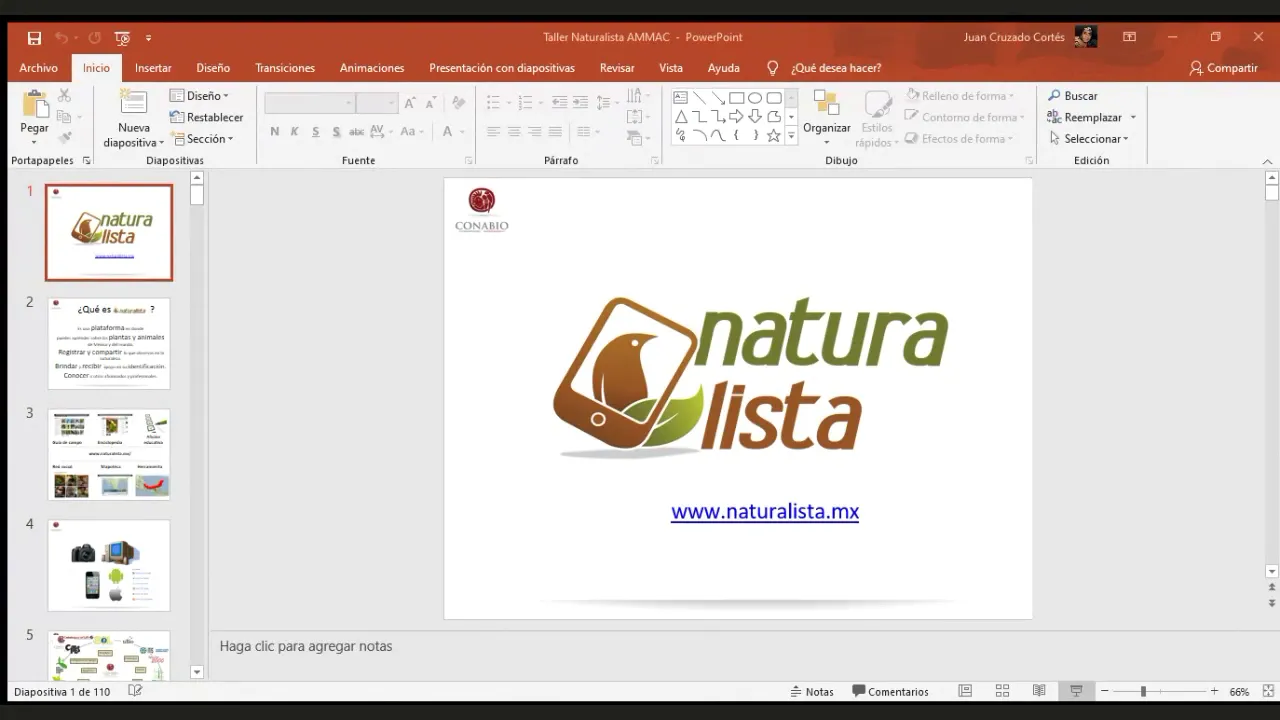Image resolution: width=1280 pixels, height=720 pixels.
Task: Open Presentación con diapositivas tab
Action: (x=502, y=68)
